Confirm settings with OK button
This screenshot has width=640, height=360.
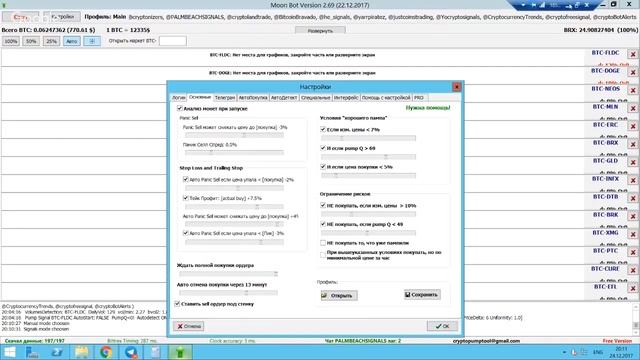[x=442, y=326]
